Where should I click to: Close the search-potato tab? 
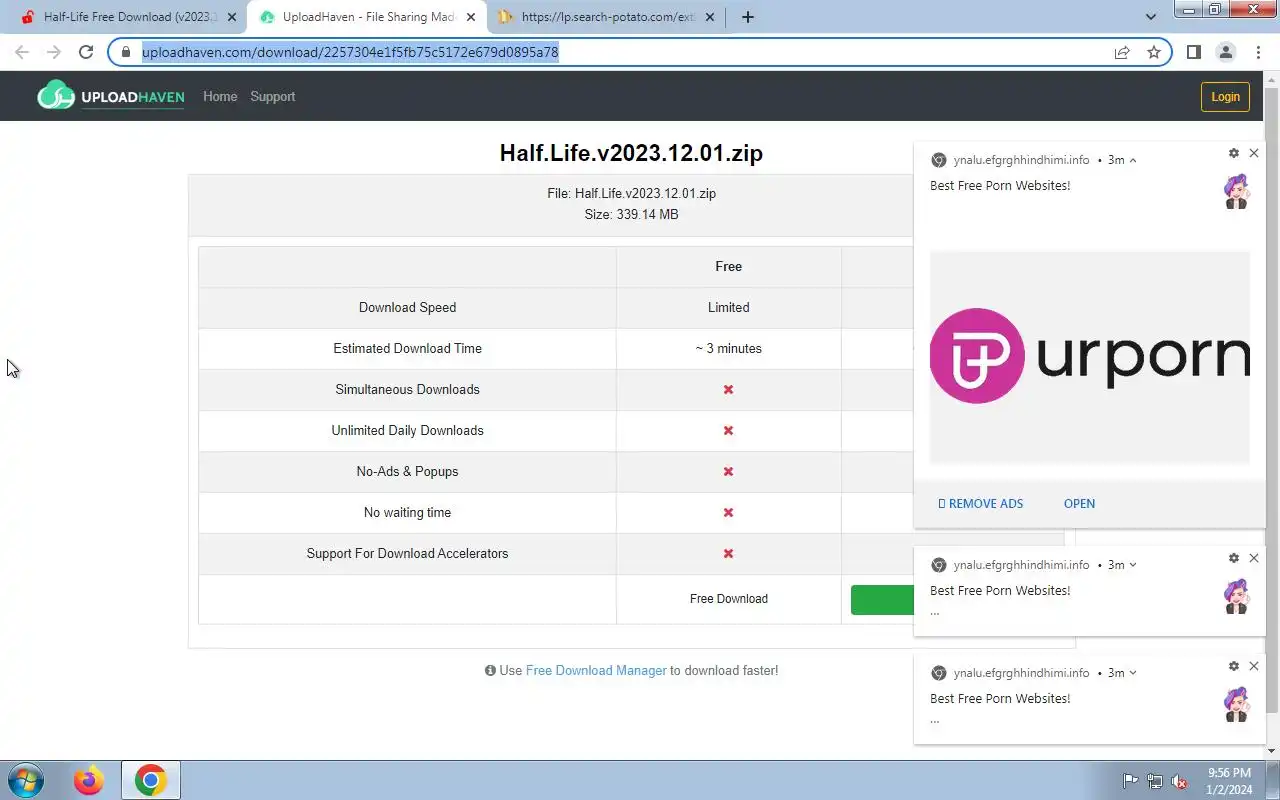tap(710, 17)
